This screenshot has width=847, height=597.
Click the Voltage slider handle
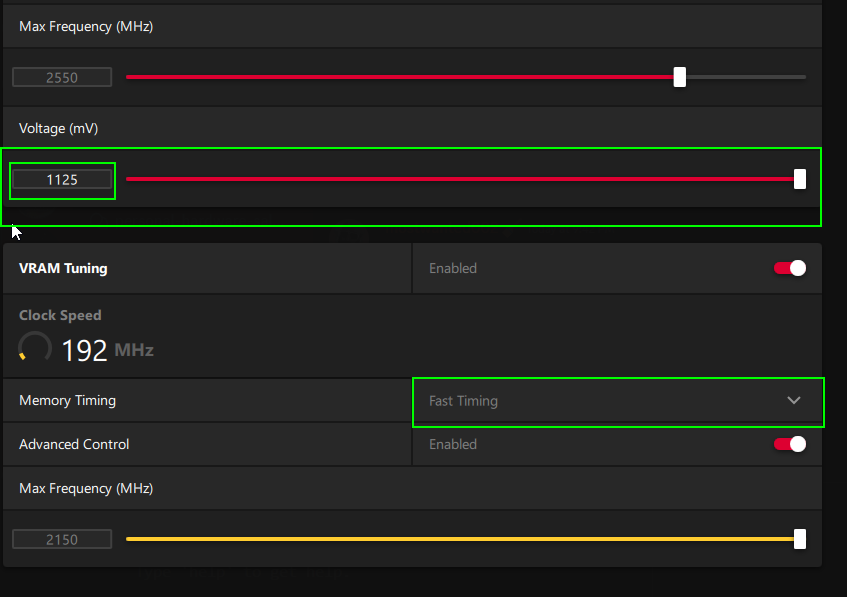coord(799,179)
